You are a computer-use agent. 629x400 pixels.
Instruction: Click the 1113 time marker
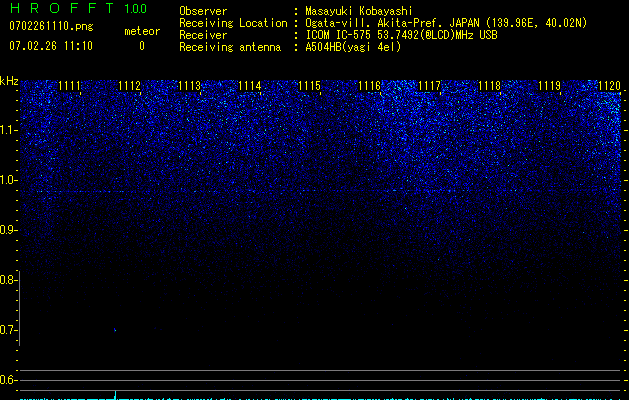point(189,86)
